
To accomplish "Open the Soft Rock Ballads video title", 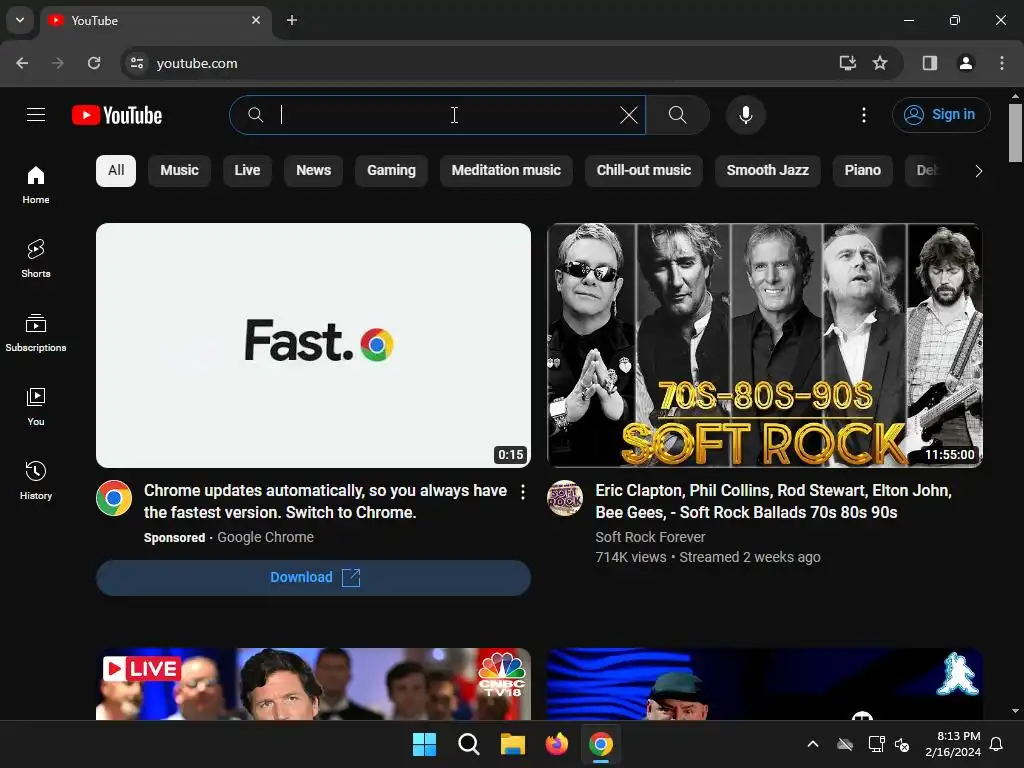I will tap(773, 501).
